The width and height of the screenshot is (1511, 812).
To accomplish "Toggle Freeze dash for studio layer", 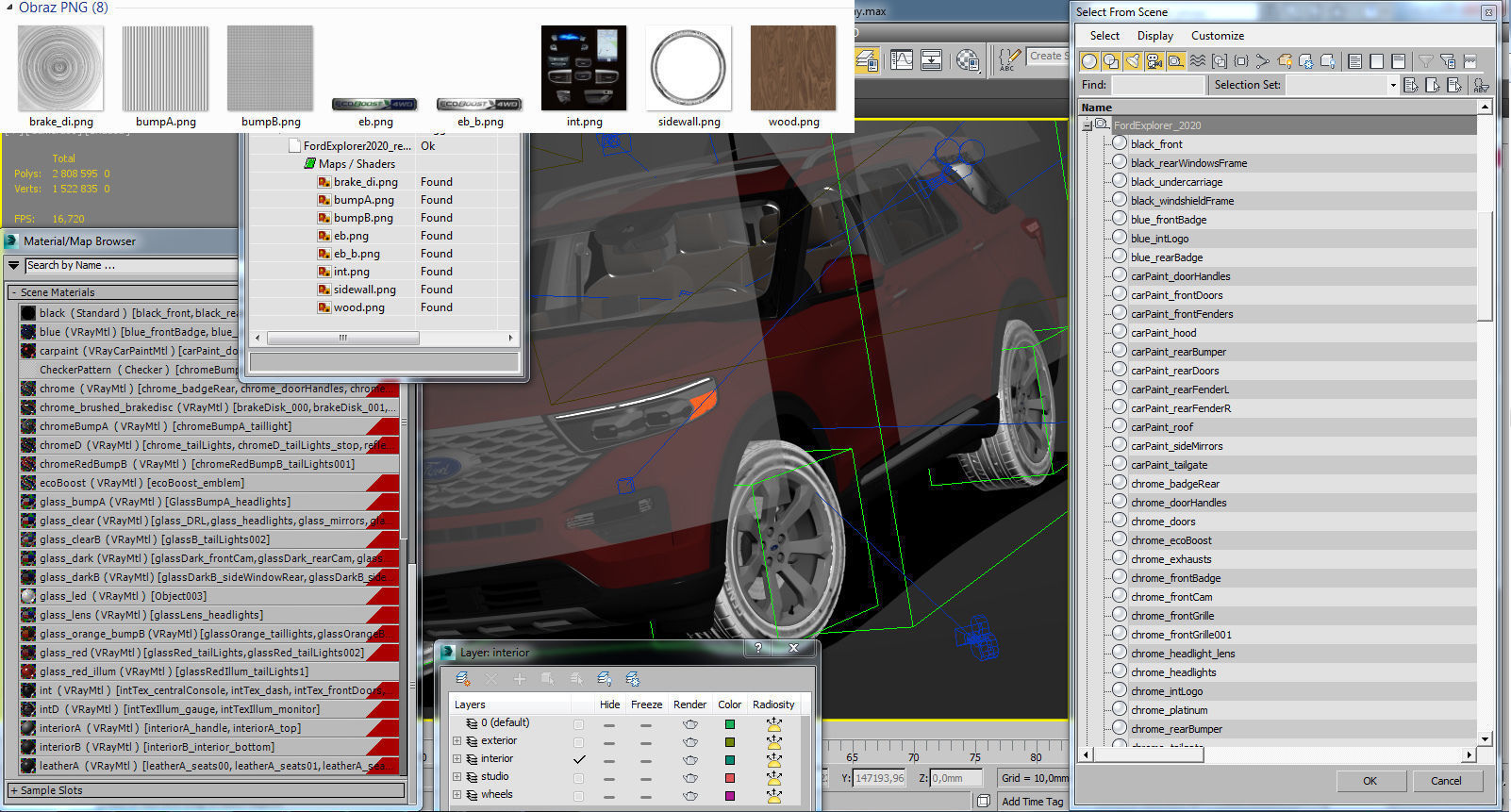I will click(x=645, y=778).
